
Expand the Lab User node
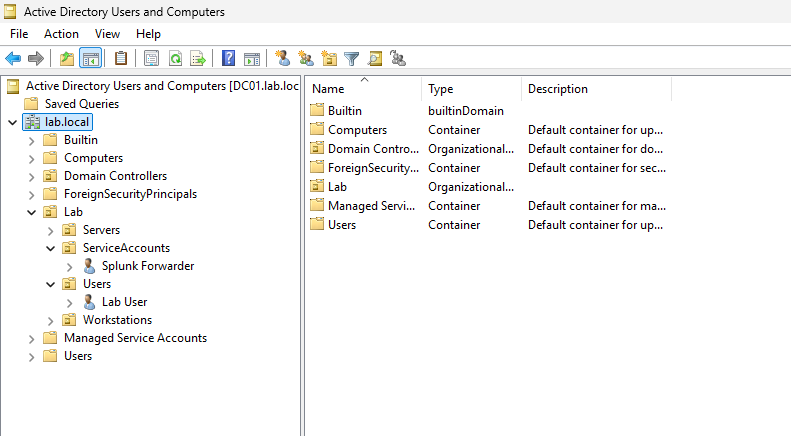(x=70, y=303)
